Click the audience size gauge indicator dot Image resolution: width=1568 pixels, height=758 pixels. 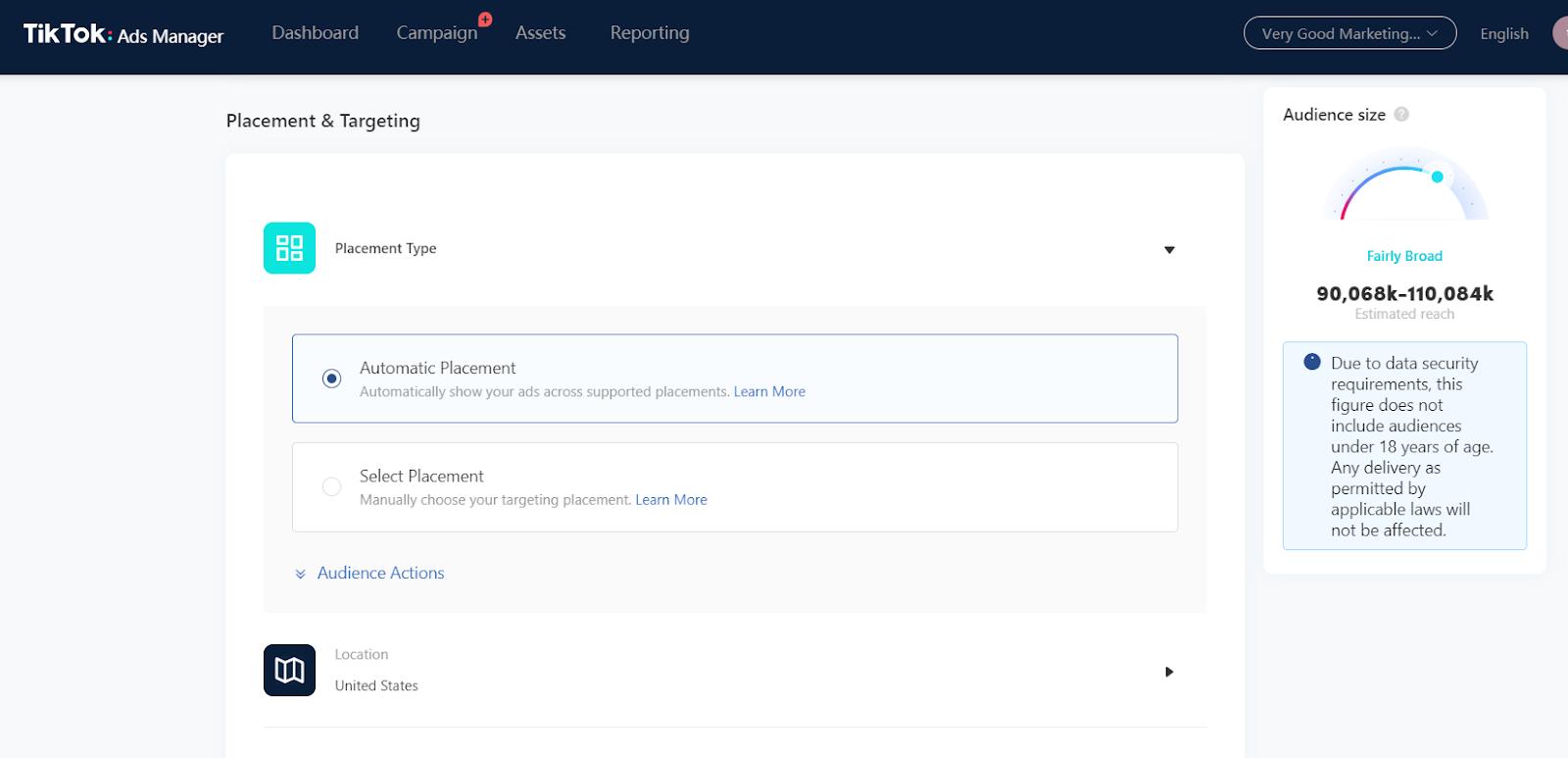click(x=1437, y=177)
